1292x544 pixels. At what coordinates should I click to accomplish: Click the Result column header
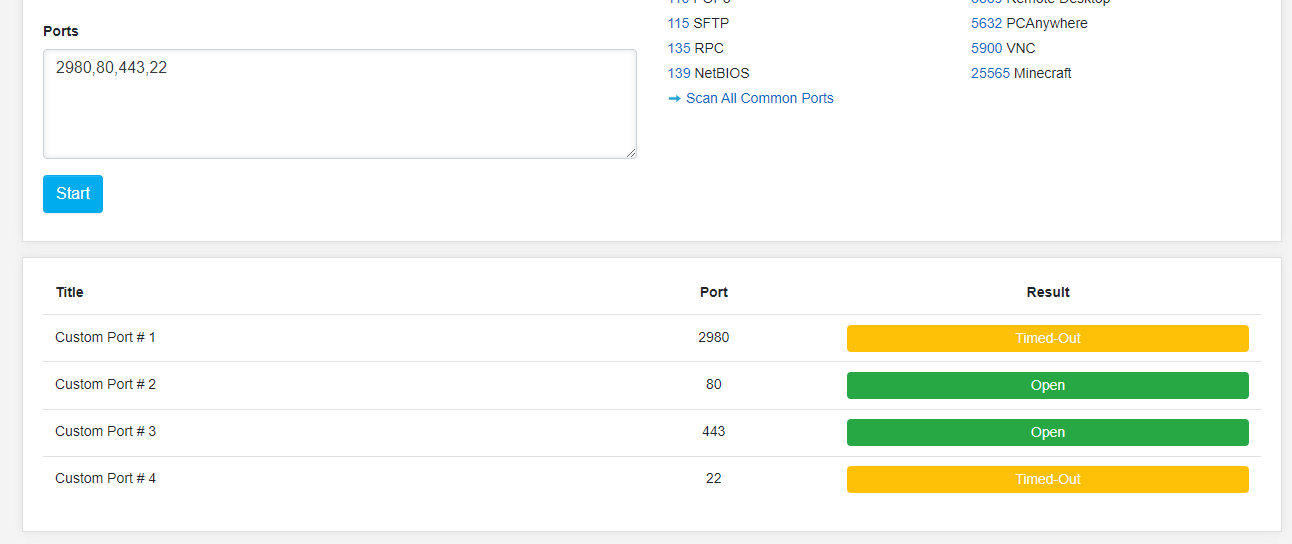[1048, 292]
